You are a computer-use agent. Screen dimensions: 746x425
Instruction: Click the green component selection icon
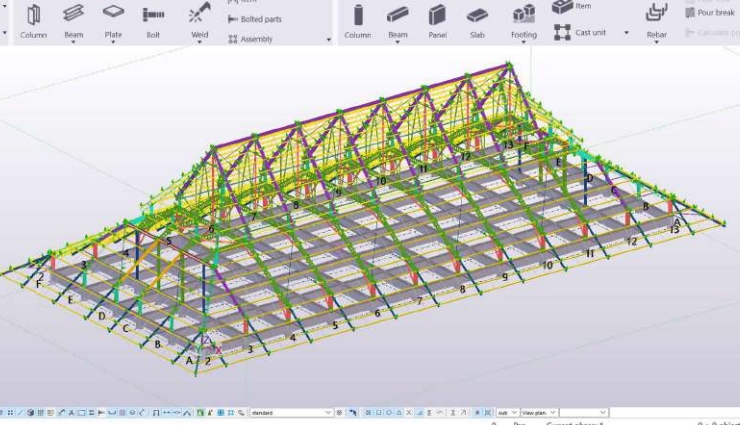point(200,413)
